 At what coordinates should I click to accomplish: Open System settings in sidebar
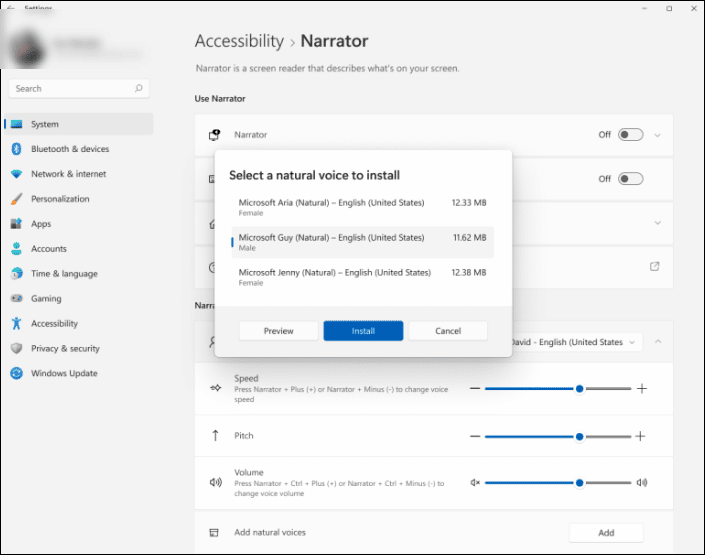point(79,124)
